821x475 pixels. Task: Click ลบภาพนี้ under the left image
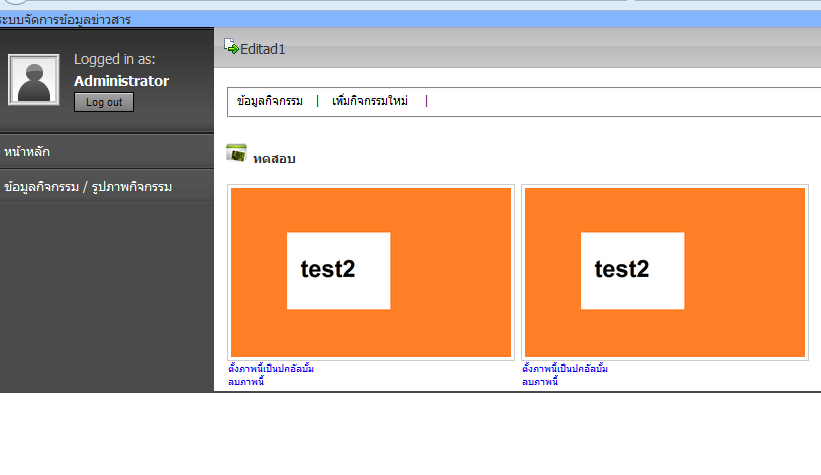click(246, 382)
